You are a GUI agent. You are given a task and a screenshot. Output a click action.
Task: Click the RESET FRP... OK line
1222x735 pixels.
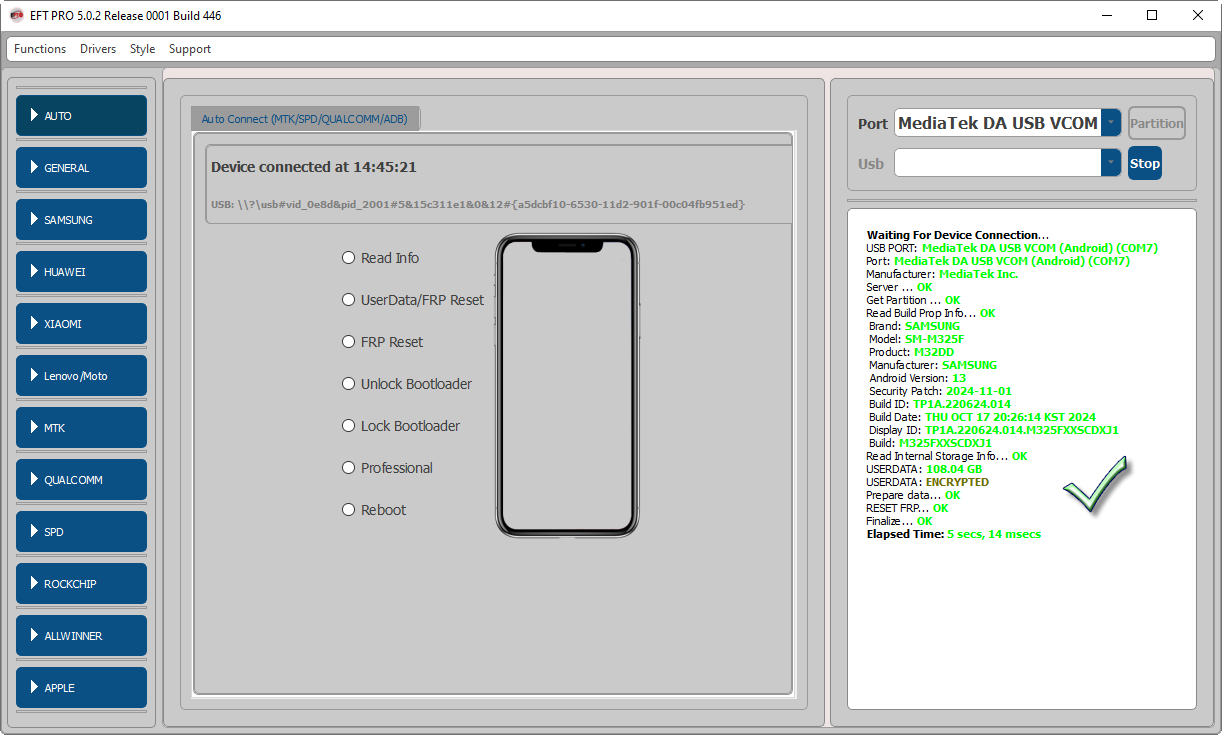coord(907,508)
